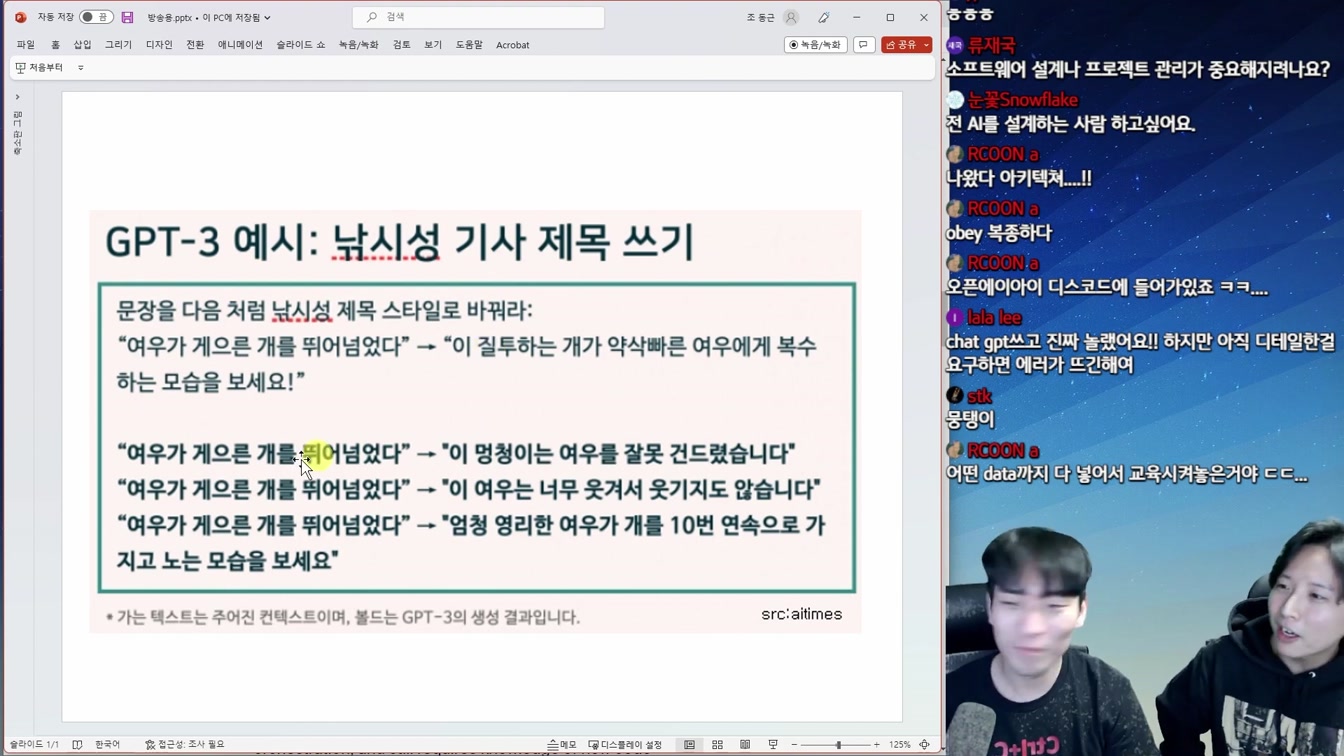The width and height of the screenshot is (1344, 756).
Task: Start slideshow from status bar icon
Action: [773, 745]
